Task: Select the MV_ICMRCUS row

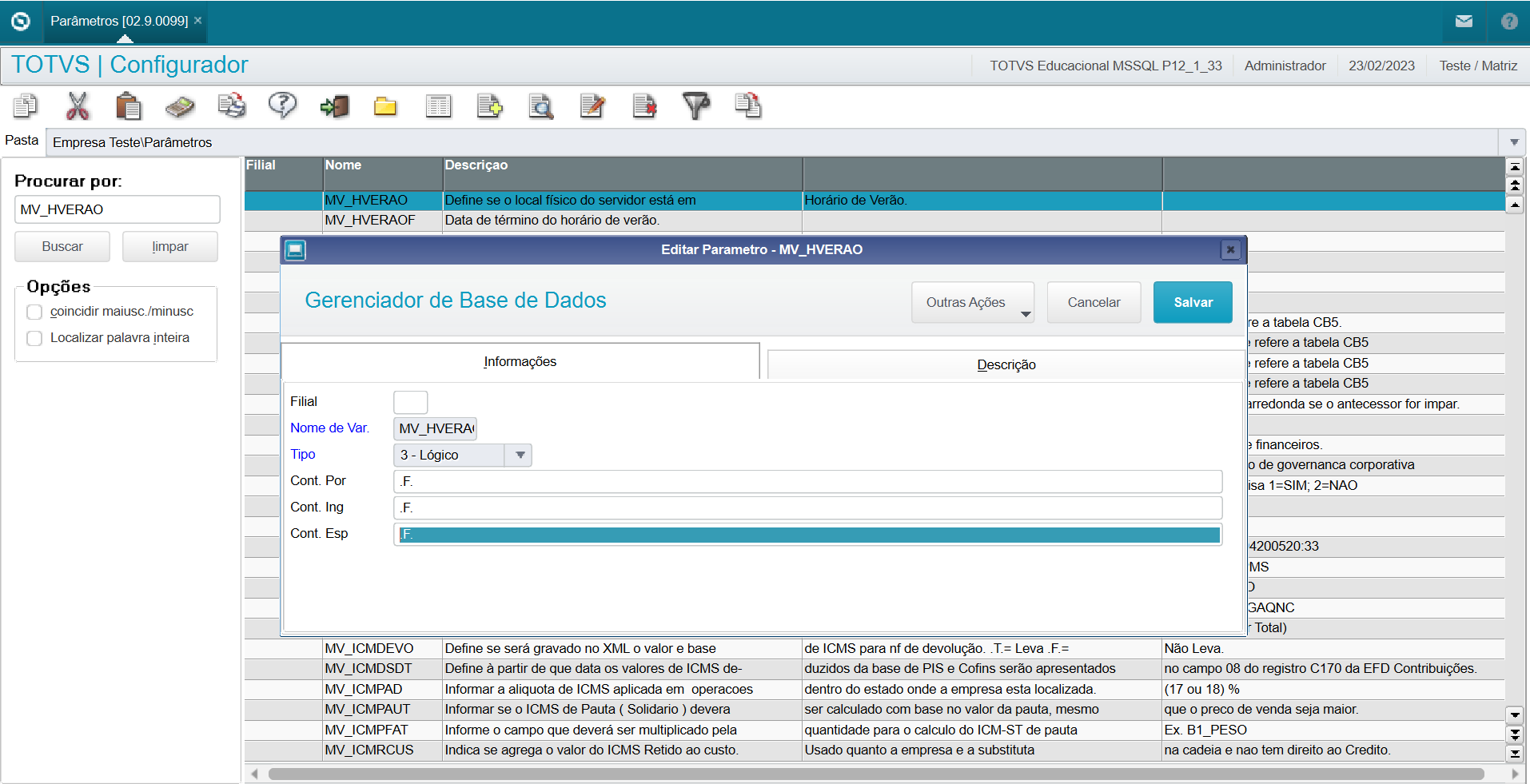Action: [x=875, y=750]
